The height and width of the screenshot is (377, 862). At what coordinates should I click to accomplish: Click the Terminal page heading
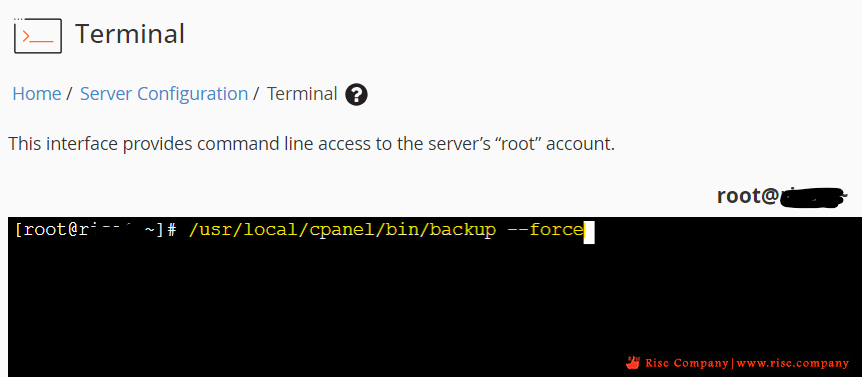(x=130, y=34)
